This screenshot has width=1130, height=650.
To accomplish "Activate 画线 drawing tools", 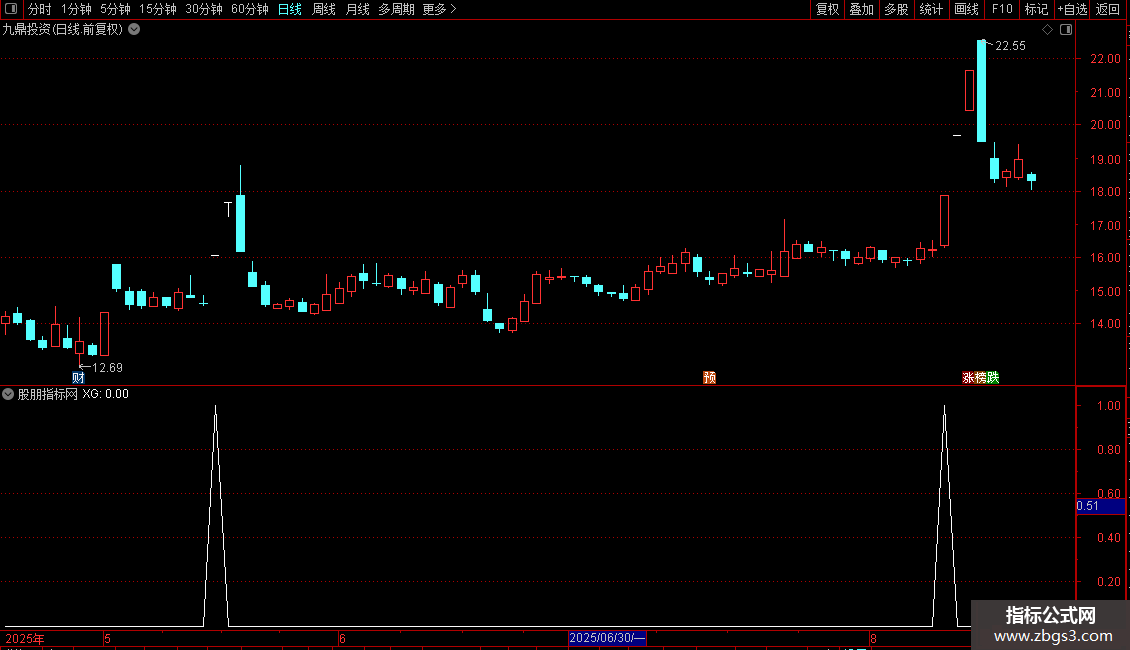I will pyautogui.click(x=966, y=9).
